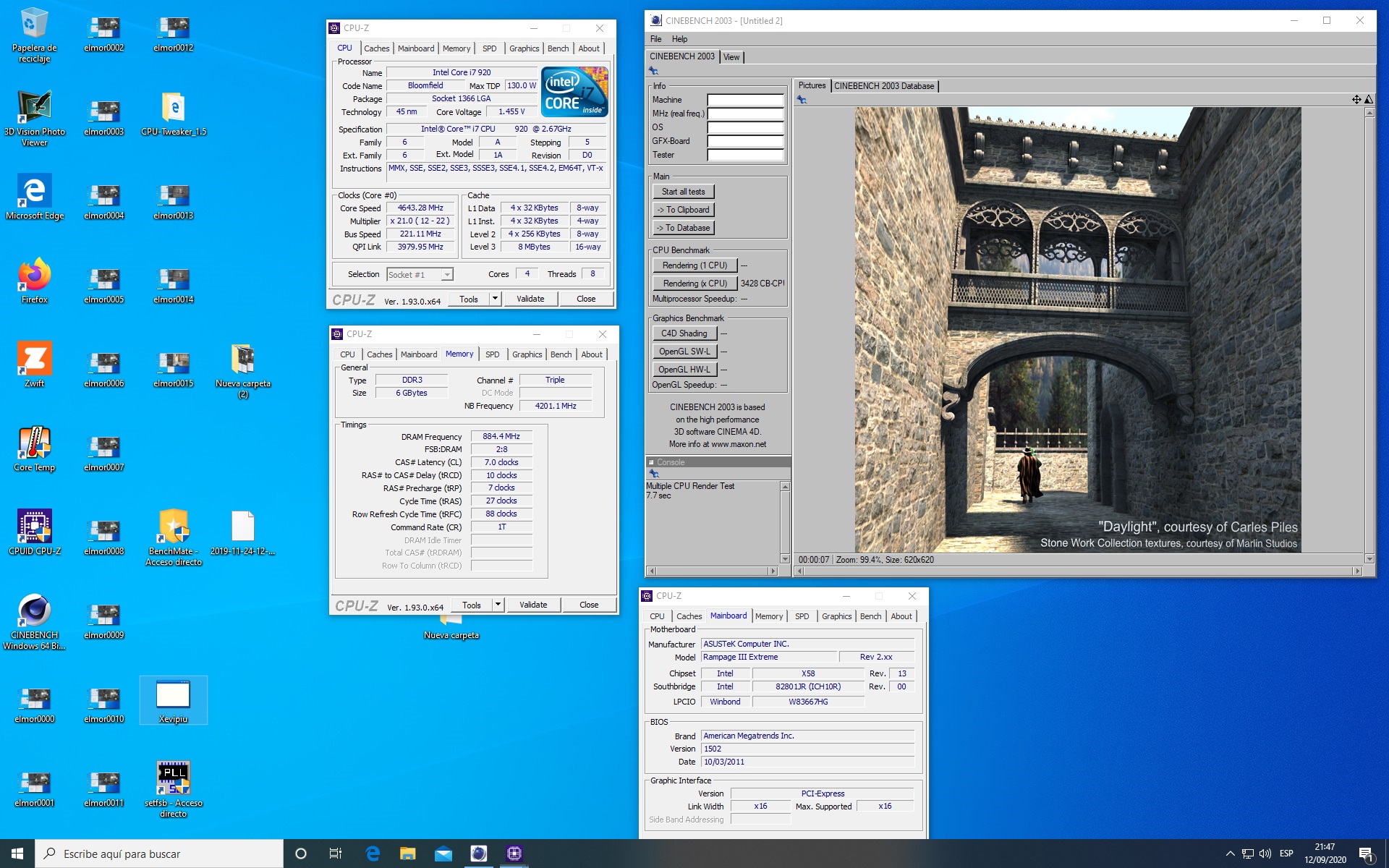This screenshot has height=868, width=1389.
Task: Click To Clipboard button
Action: coord(684,210)
